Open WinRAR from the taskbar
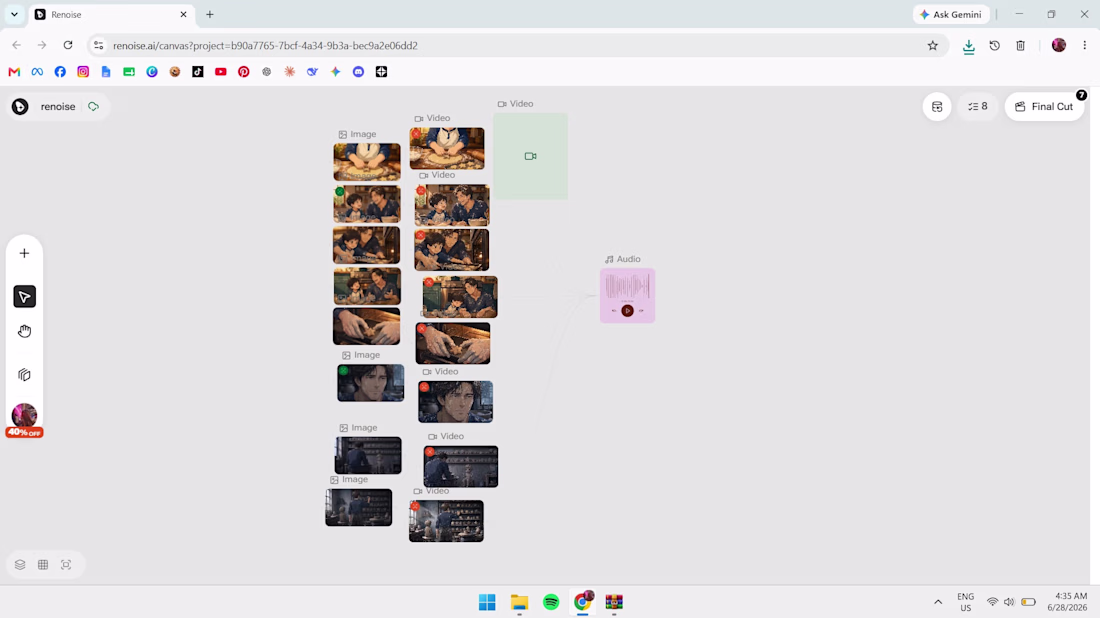Image resolution: width=1100 pixels, height=618 pixels. coord(615,602)
